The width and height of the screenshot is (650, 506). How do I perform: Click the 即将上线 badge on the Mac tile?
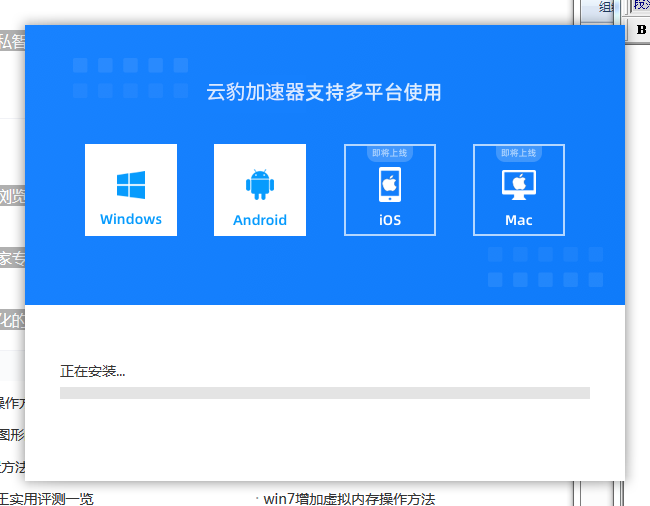pos(519,153)
